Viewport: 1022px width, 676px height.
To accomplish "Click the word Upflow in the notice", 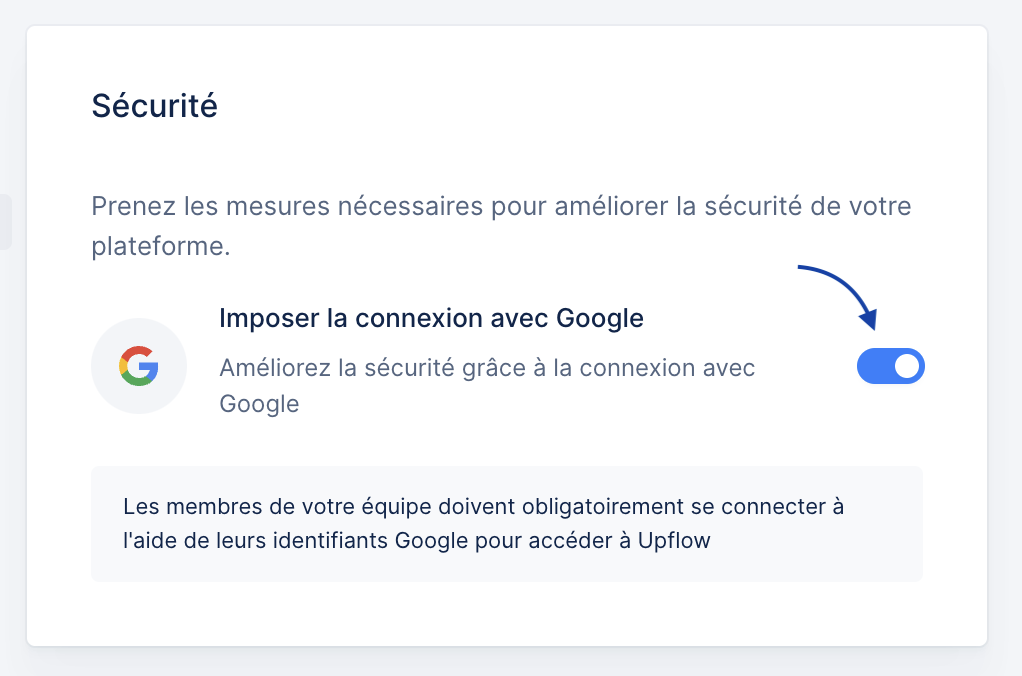I will 674,540.
